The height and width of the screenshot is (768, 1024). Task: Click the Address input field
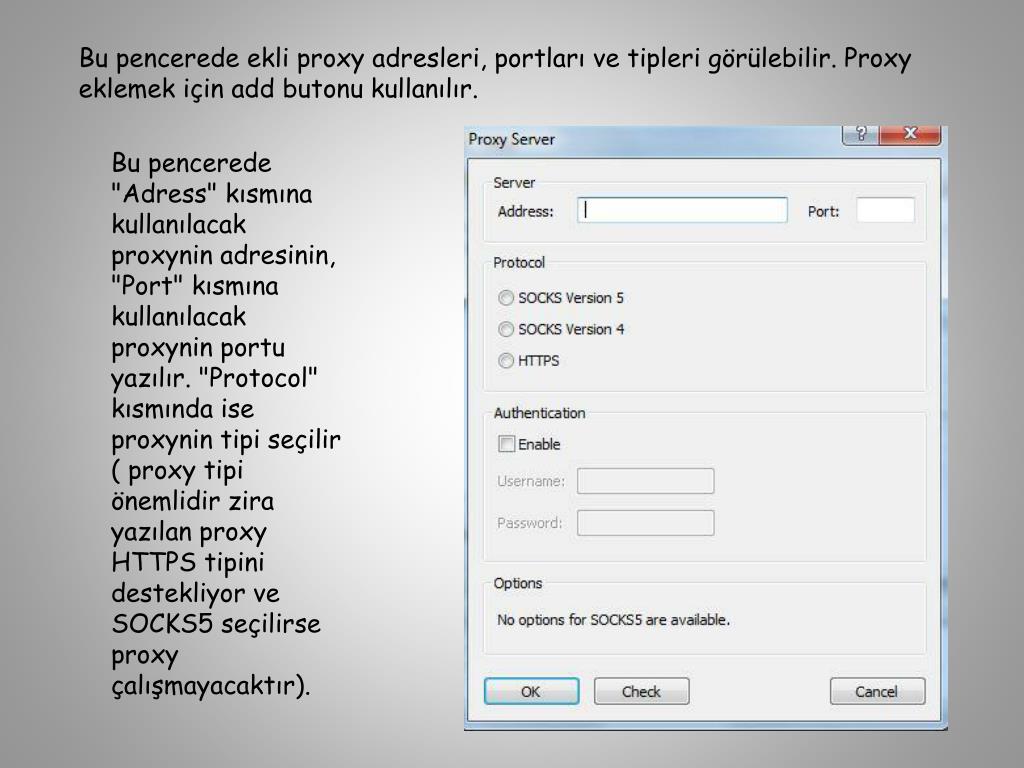(682, 210)
